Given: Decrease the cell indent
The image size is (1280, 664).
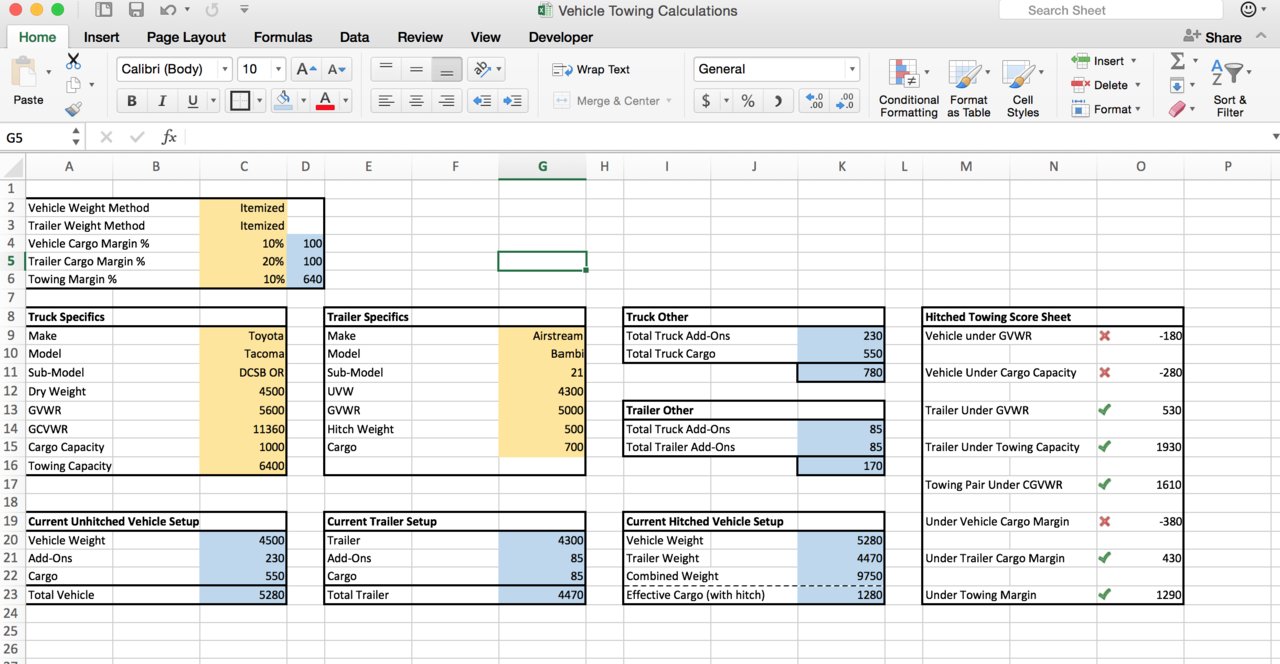Looking at the screenshot, I should [482, 101].
